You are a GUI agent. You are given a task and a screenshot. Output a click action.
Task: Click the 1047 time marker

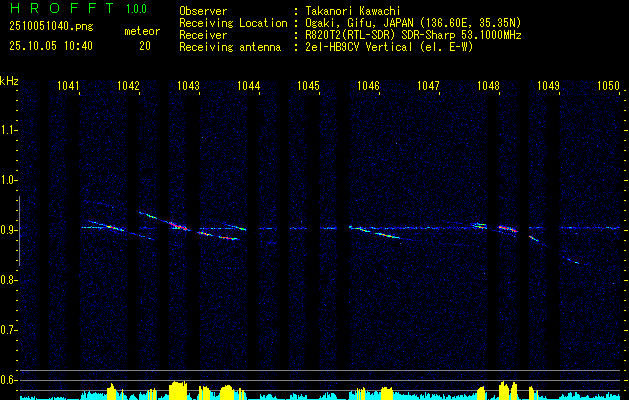(428, 86)
